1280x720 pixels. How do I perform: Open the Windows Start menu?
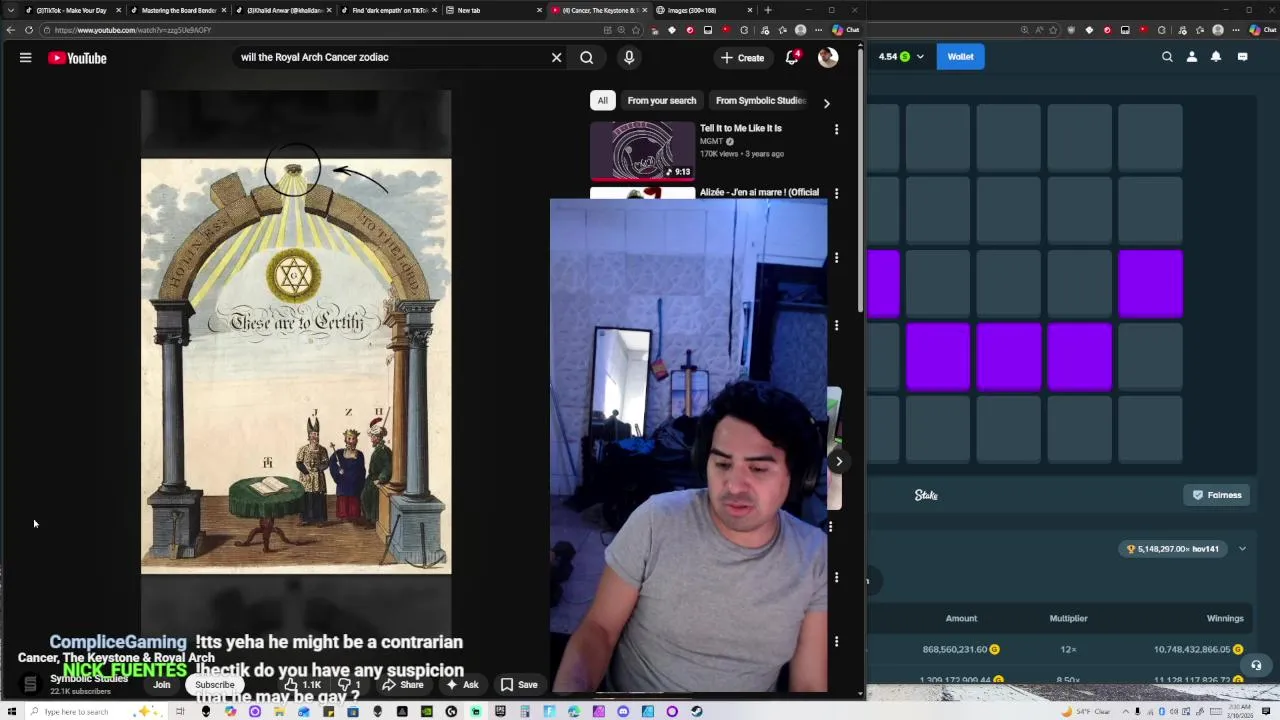tap(12, 711)
